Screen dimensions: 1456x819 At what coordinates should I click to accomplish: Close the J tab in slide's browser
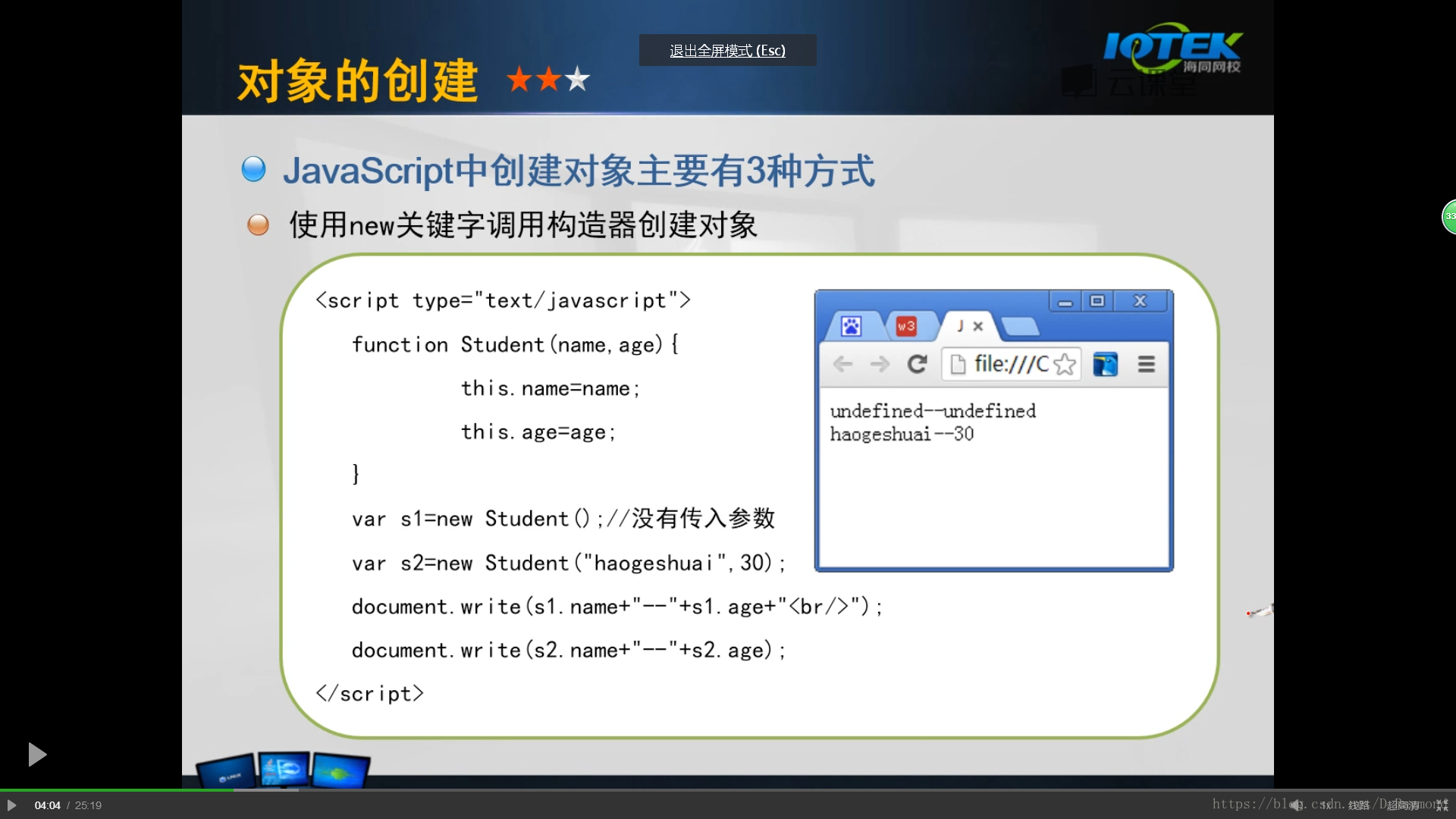pos(978,326)
